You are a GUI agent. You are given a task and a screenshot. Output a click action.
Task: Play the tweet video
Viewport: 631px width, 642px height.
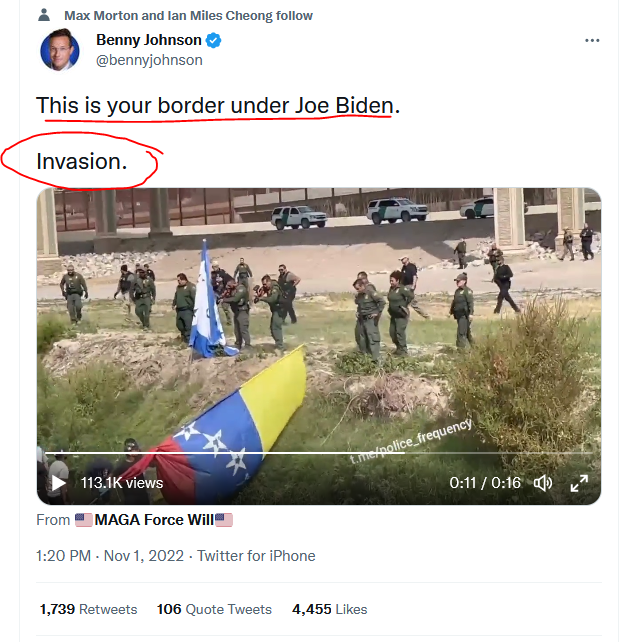pos(58,483)
